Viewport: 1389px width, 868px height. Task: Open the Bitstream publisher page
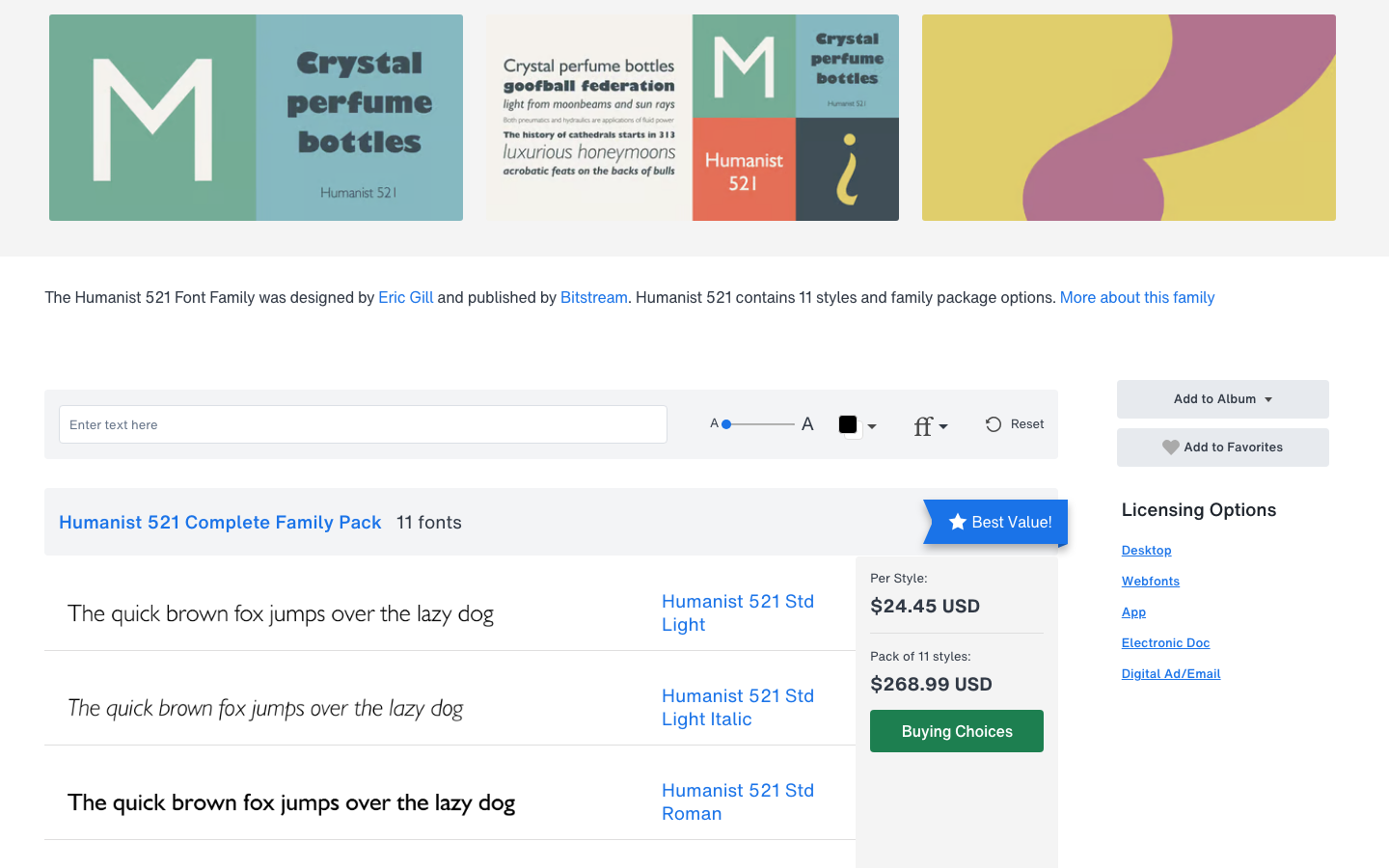[593, 297]
